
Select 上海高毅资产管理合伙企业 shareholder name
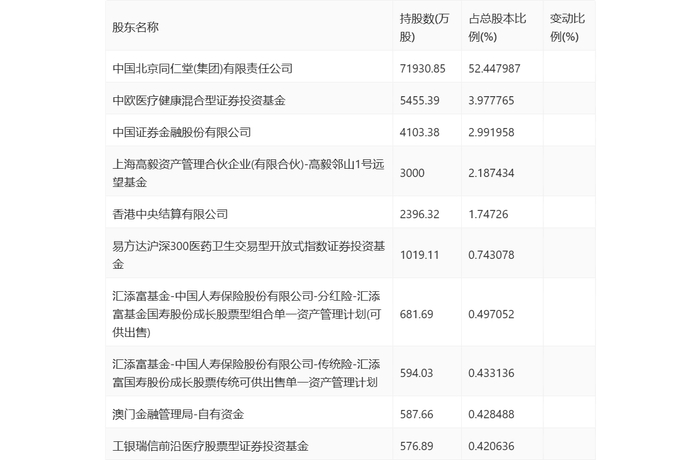(248, 173)
